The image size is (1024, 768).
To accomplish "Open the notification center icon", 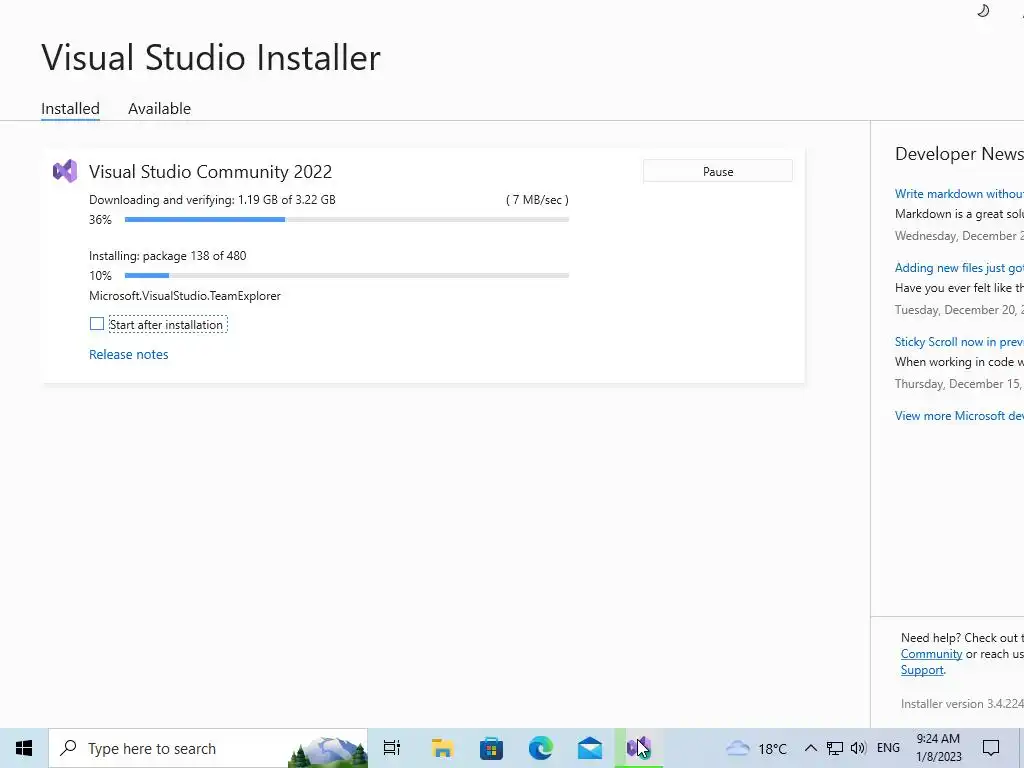I will 991,748.
